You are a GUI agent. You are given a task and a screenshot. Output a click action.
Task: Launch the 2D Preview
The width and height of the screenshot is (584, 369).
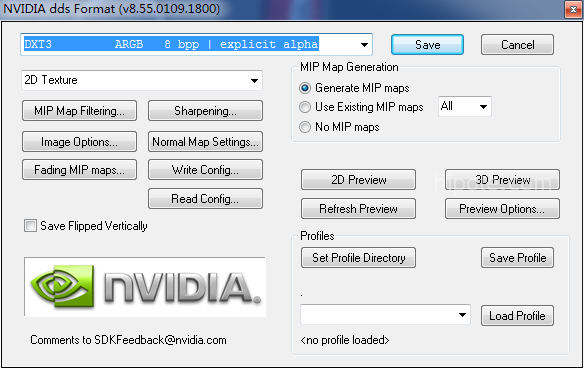click(x=358, y=180)
